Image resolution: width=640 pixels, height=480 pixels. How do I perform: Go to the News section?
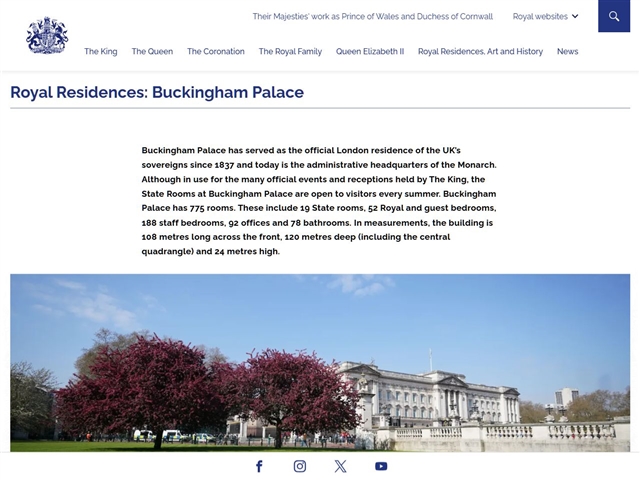(x=567, y=51)
